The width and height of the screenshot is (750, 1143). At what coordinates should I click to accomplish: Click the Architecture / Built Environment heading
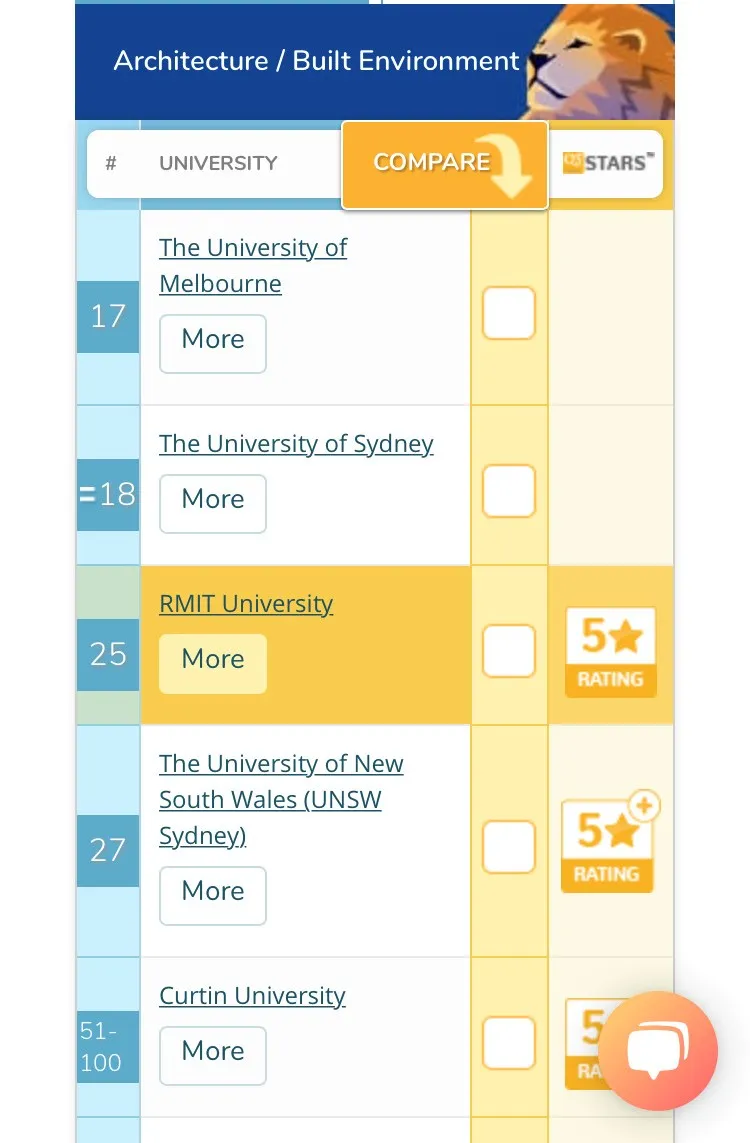pyautogui.click(x=316, y=61)
